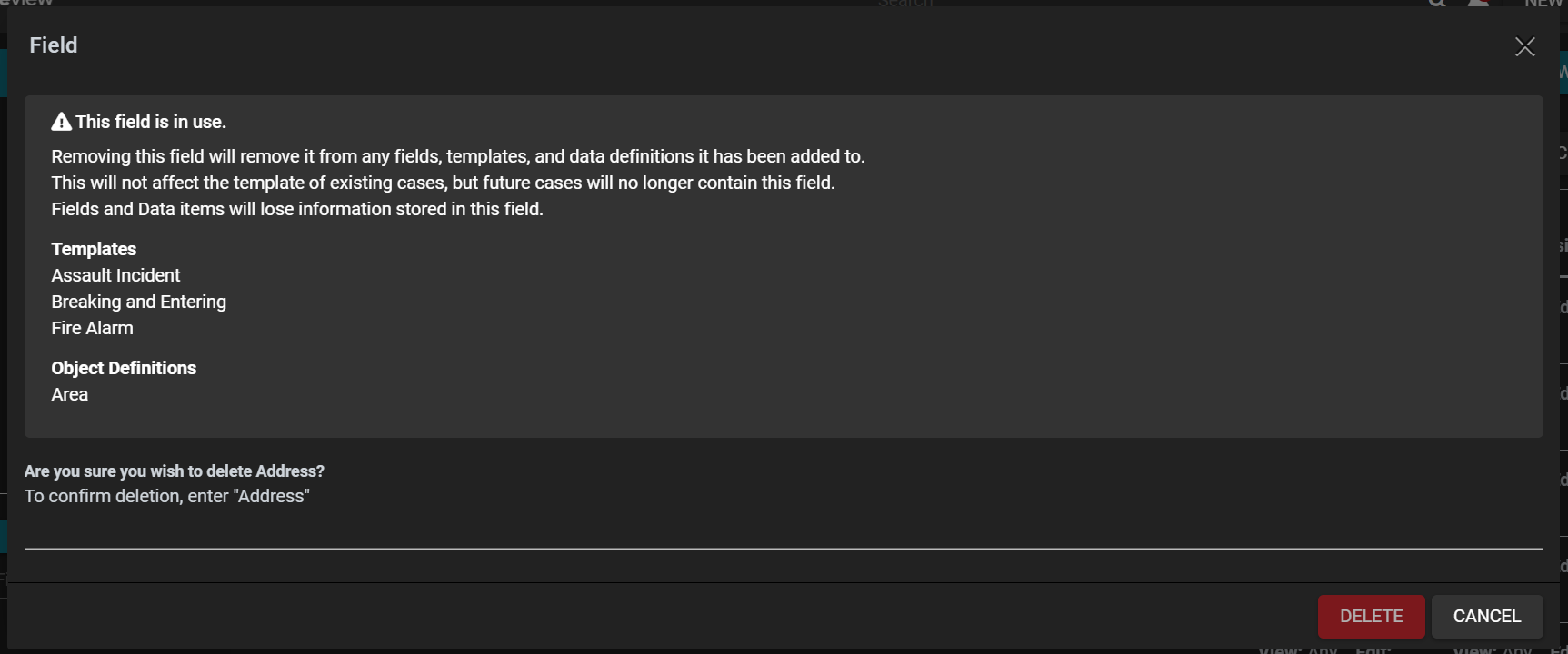1568x654 pixels.
Task: Click the Templates section heading
Action: (94, 249)
